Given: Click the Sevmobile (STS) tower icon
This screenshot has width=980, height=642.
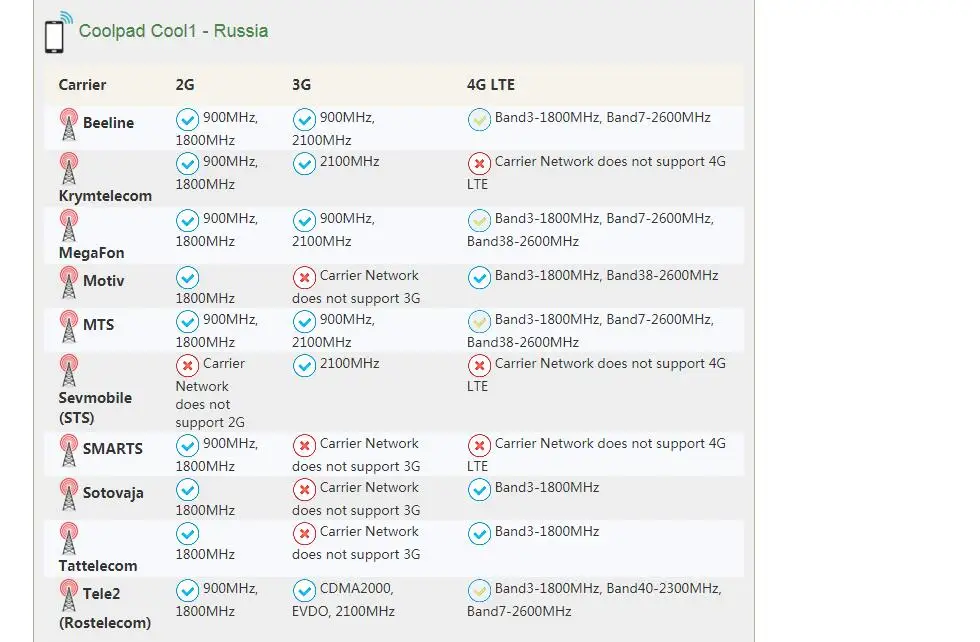Looking at the screenshot, I should (69, 371).
